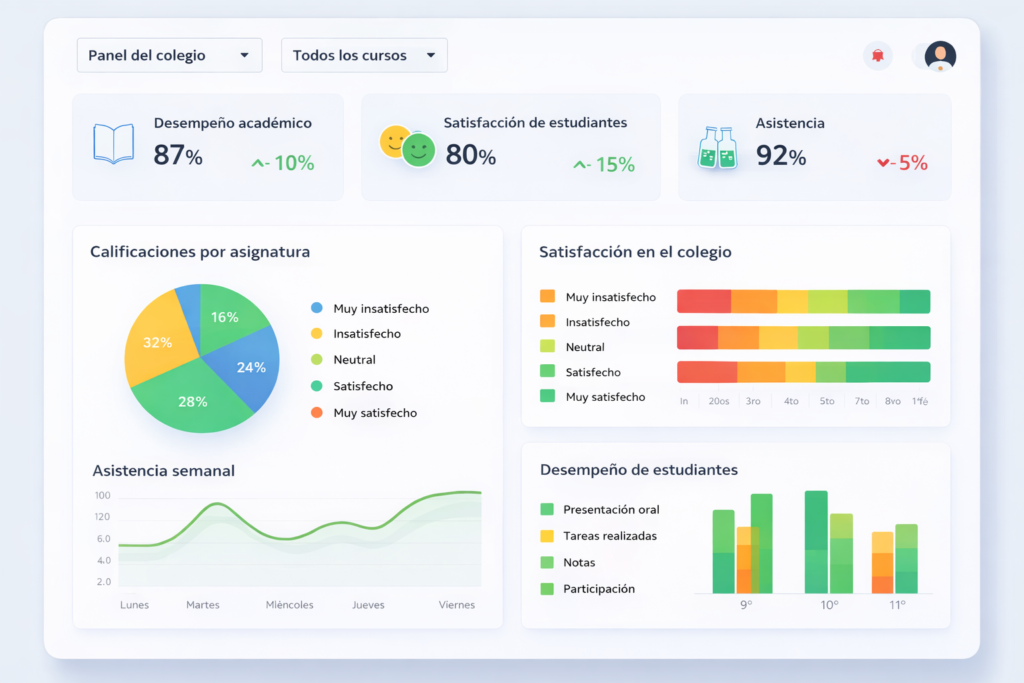The image size is (1024, 683).
Task: Click green up arrow next to 10%
Action: click(x=259, y=162)
